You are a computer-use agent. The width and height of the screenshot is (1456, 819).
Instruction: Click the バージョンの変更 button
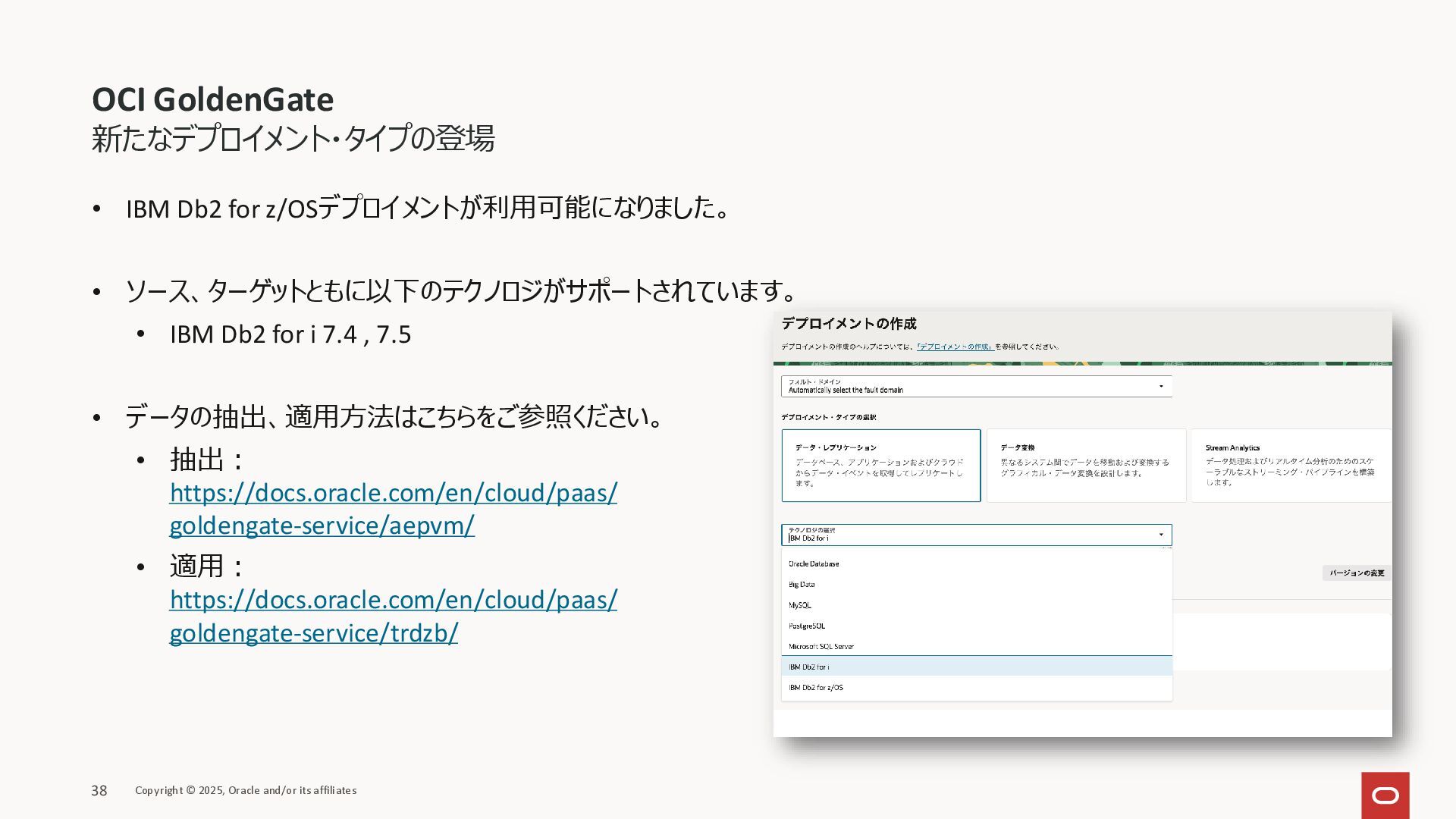[1357, 573]
